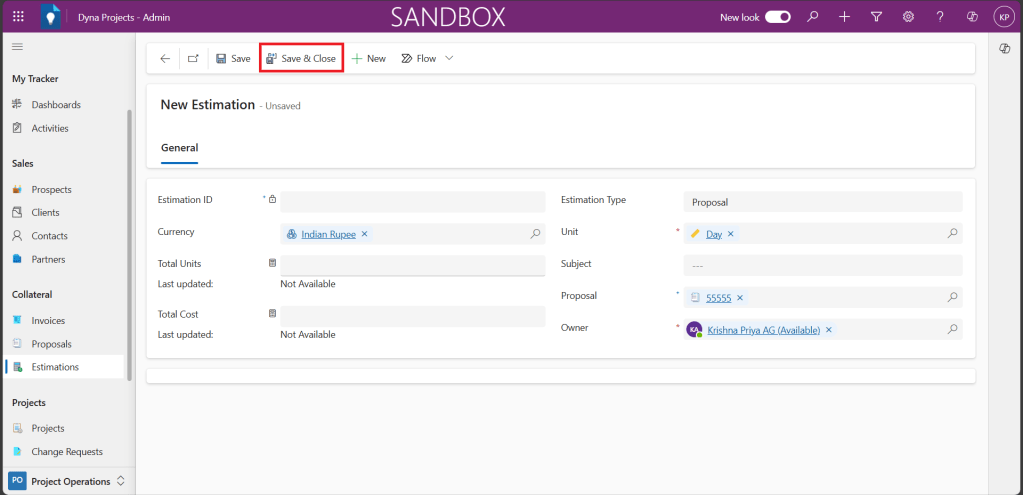This screenshot has height=495, width=1023.
Task: Toggle the New look switch
Action: pos(778,17)
